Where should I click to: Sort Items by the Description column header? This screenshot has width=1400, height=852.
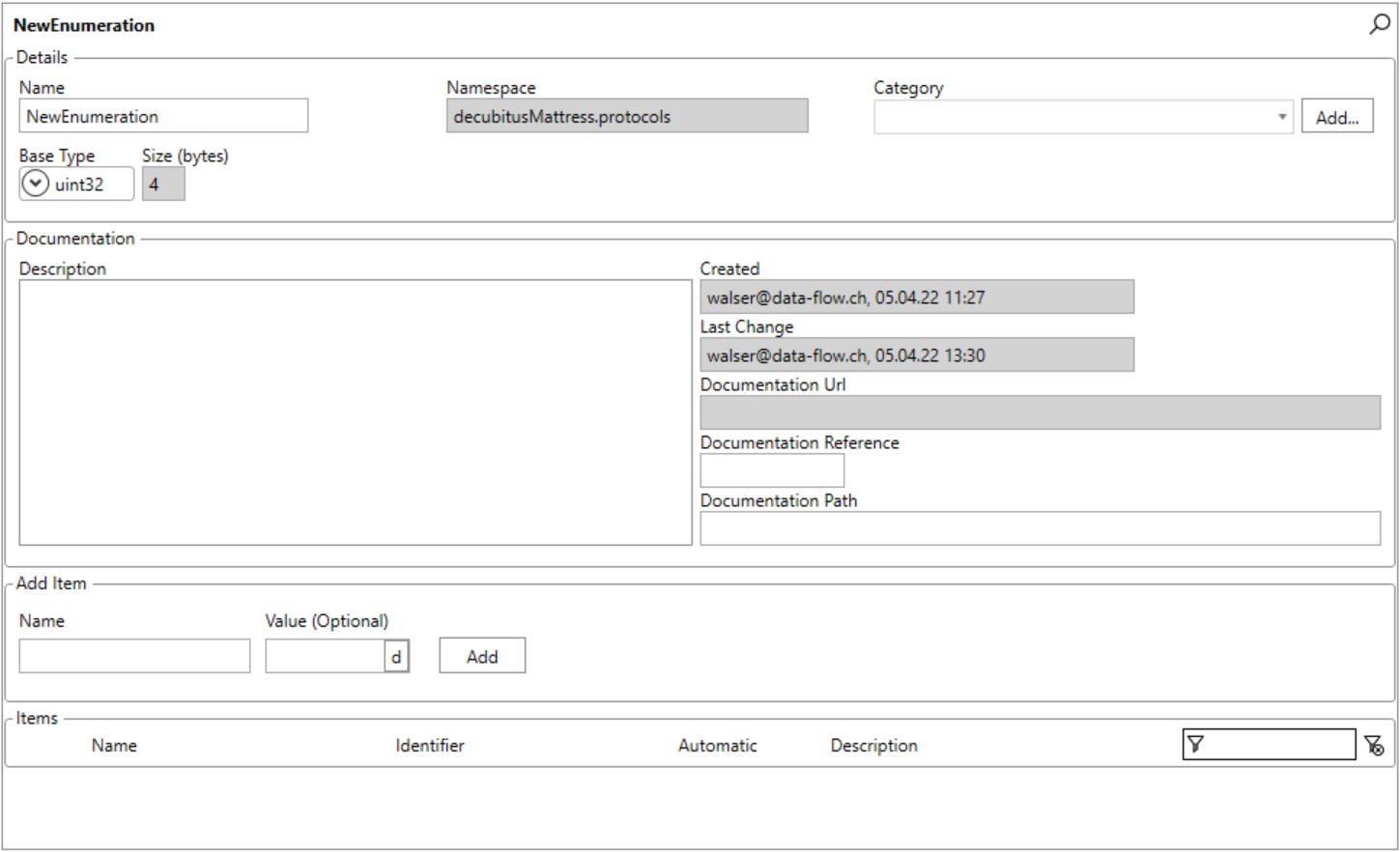pos(874,745)
